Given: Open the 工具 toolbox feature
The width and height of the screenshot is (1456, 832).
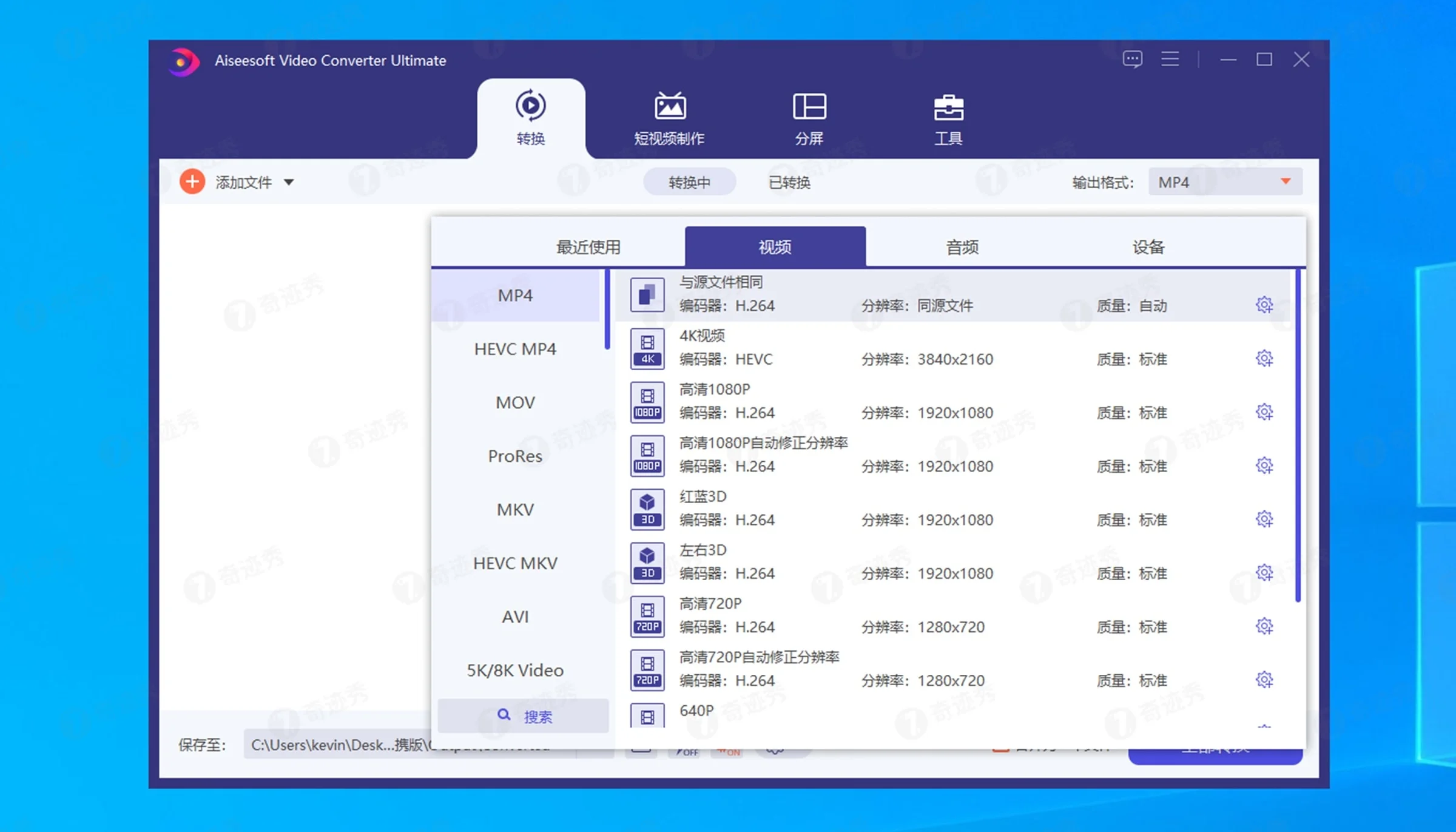Looking at the screenshot, I should pyautogui.click(x=949, y=118).
